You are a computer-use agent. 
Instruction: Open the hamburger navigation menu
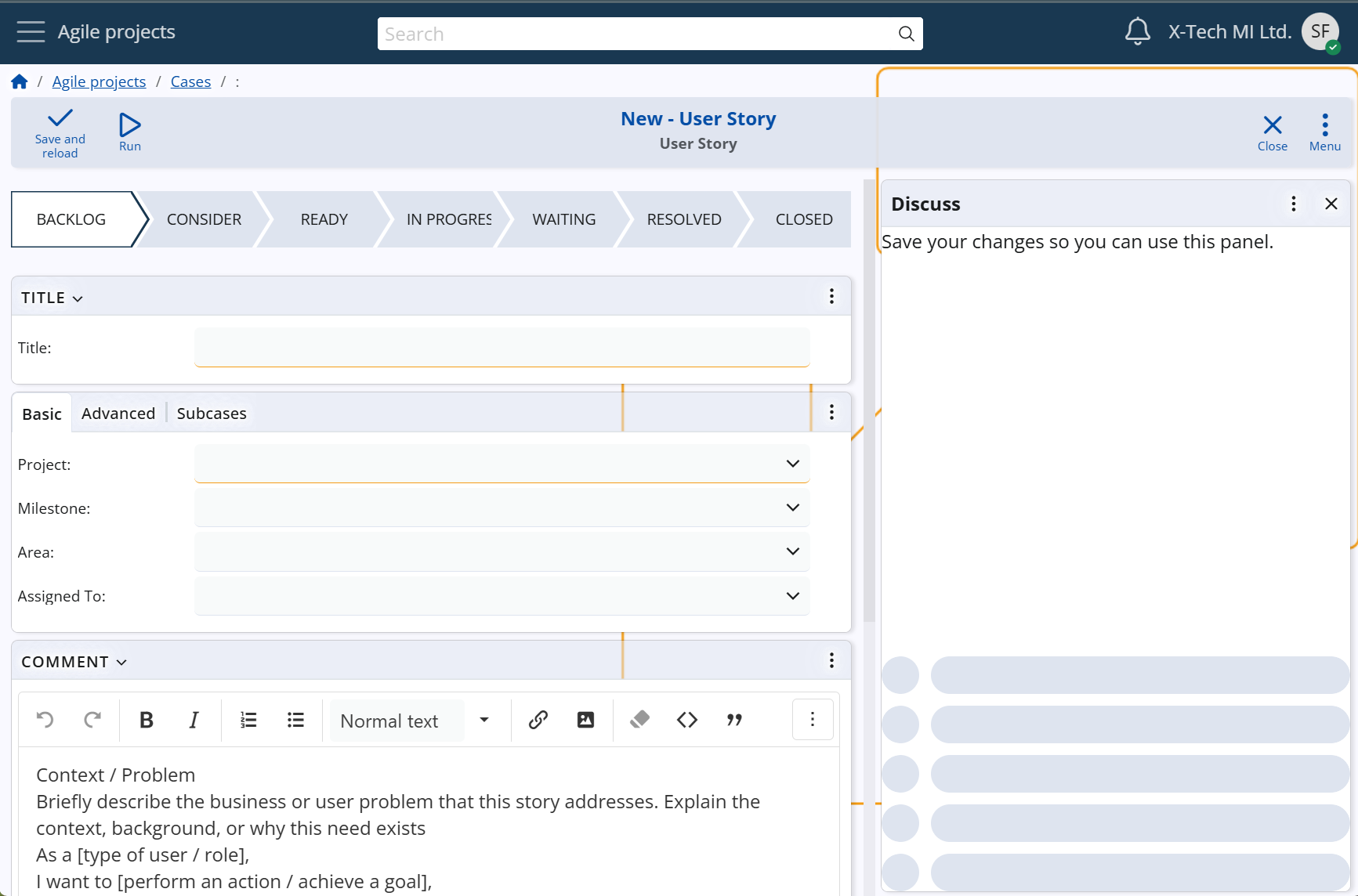pos(31,32)
